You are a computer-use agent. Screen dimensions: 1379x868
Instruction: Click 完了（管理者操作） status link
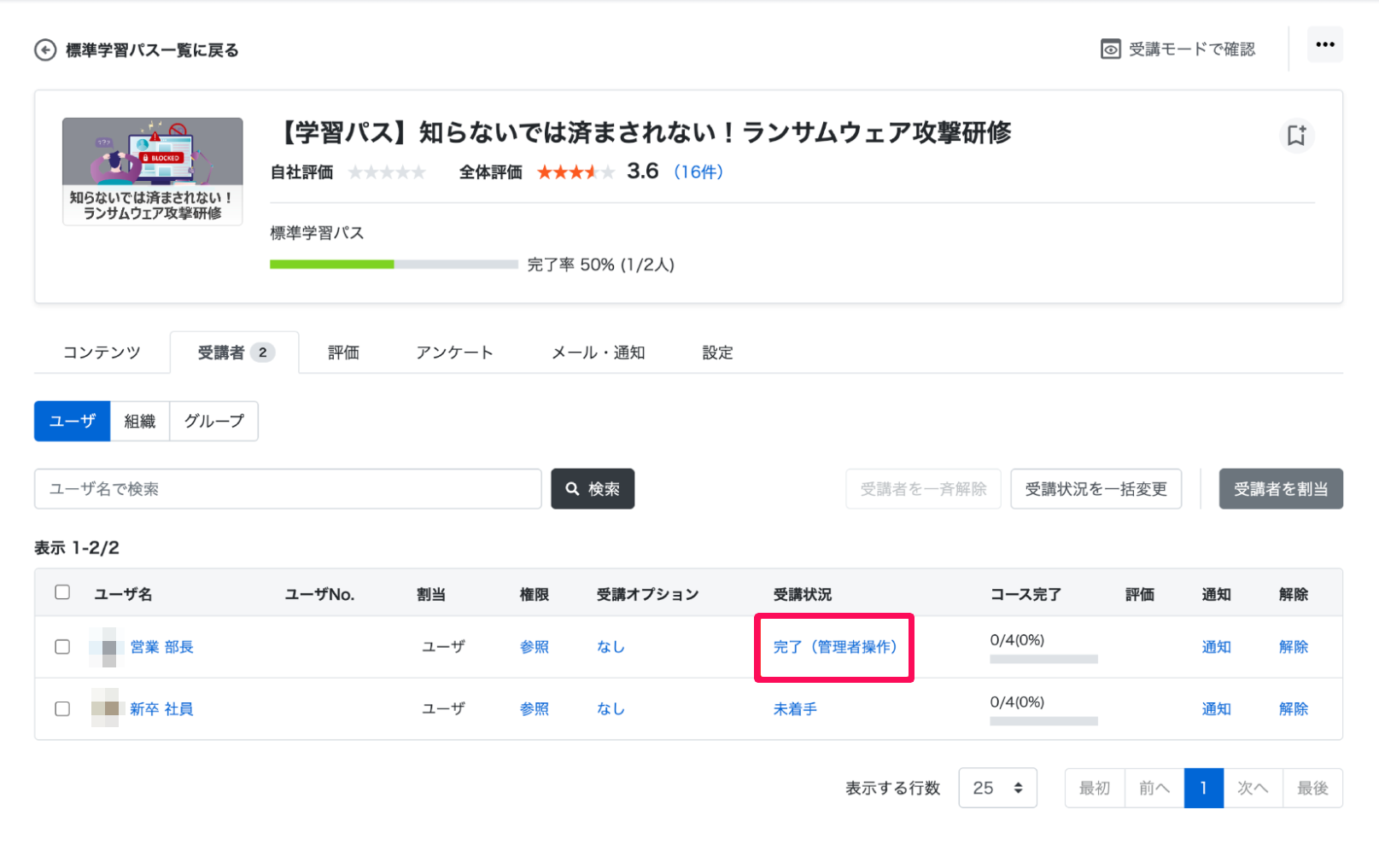tap(835, 647)
